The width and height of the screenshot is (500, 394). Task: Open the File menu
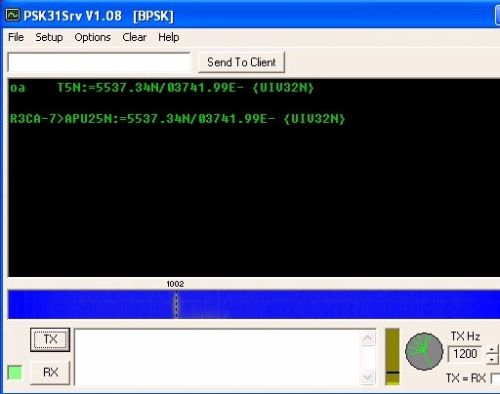click(x=16, y=37)
